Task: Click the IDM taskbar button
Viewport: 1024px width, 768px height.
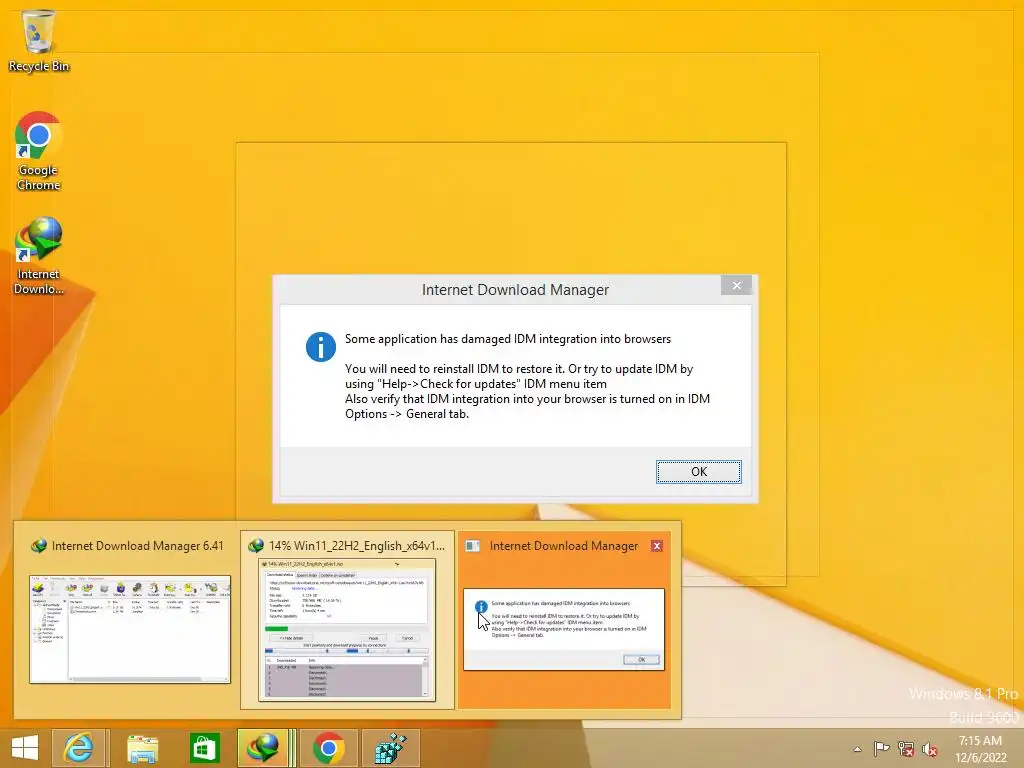Action: point(264,748)
